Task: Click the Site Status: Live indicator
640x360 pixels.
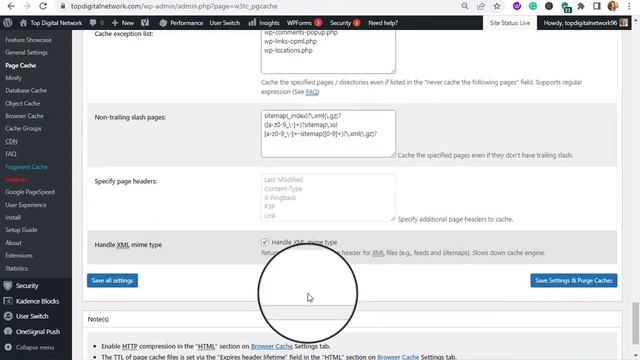Action: [x=510, y=23]
